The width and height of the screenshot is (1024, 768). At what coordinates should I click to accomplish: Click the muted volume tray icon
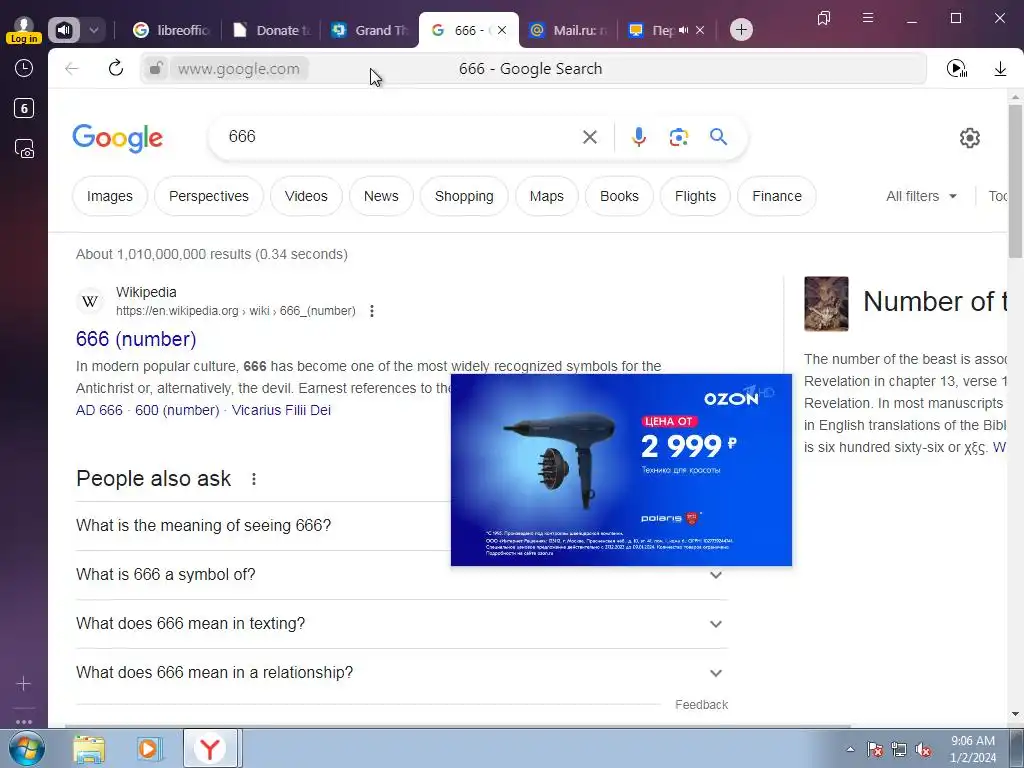click(923, 750)
